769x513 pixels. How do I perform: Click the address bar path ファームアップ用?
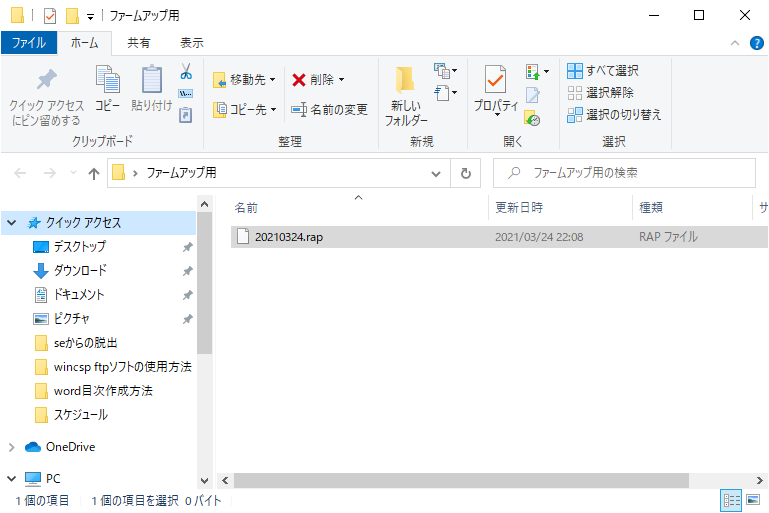click(x=181, y=173)
